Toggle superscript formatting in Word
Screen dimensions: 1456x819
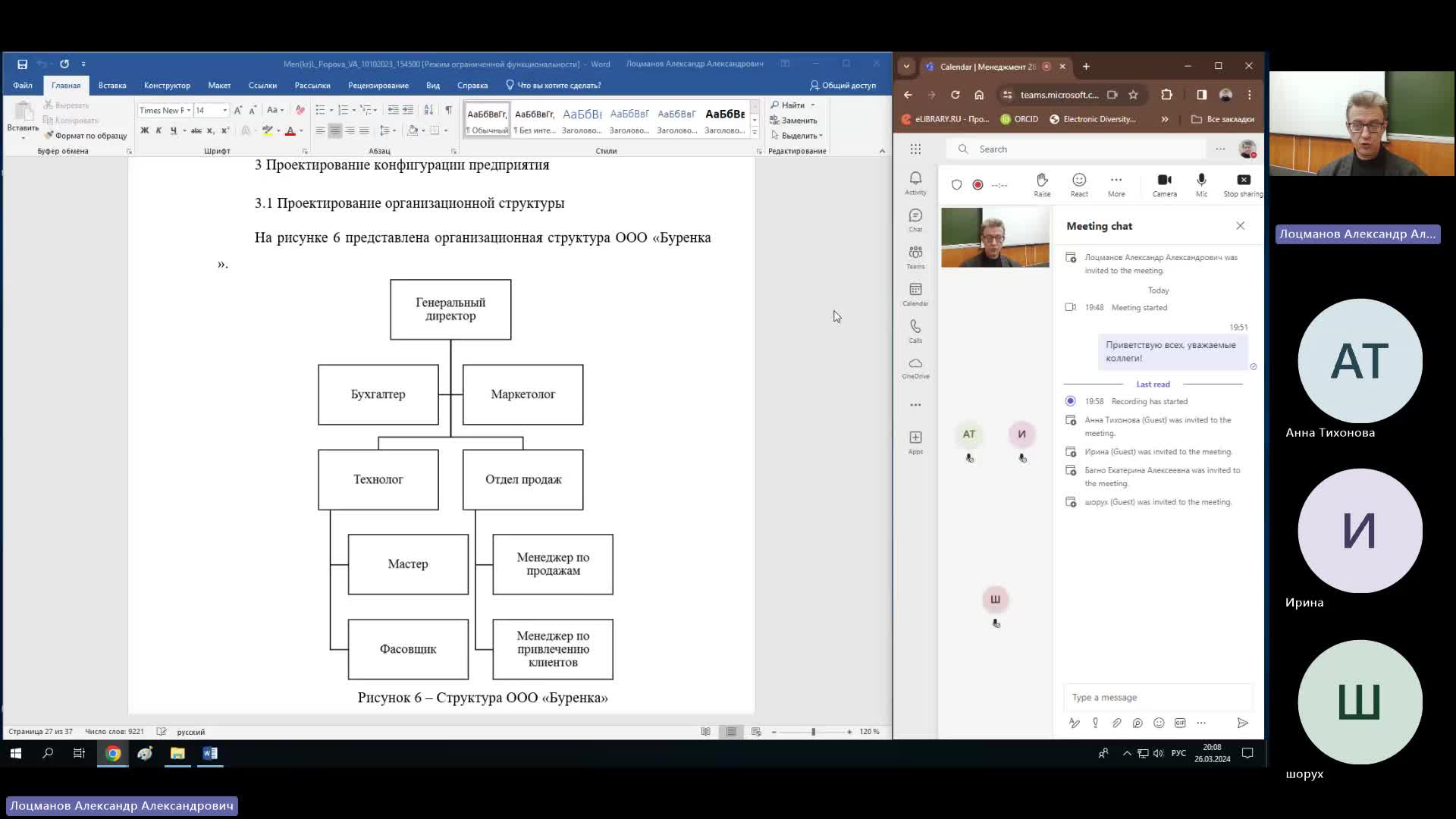225,130
